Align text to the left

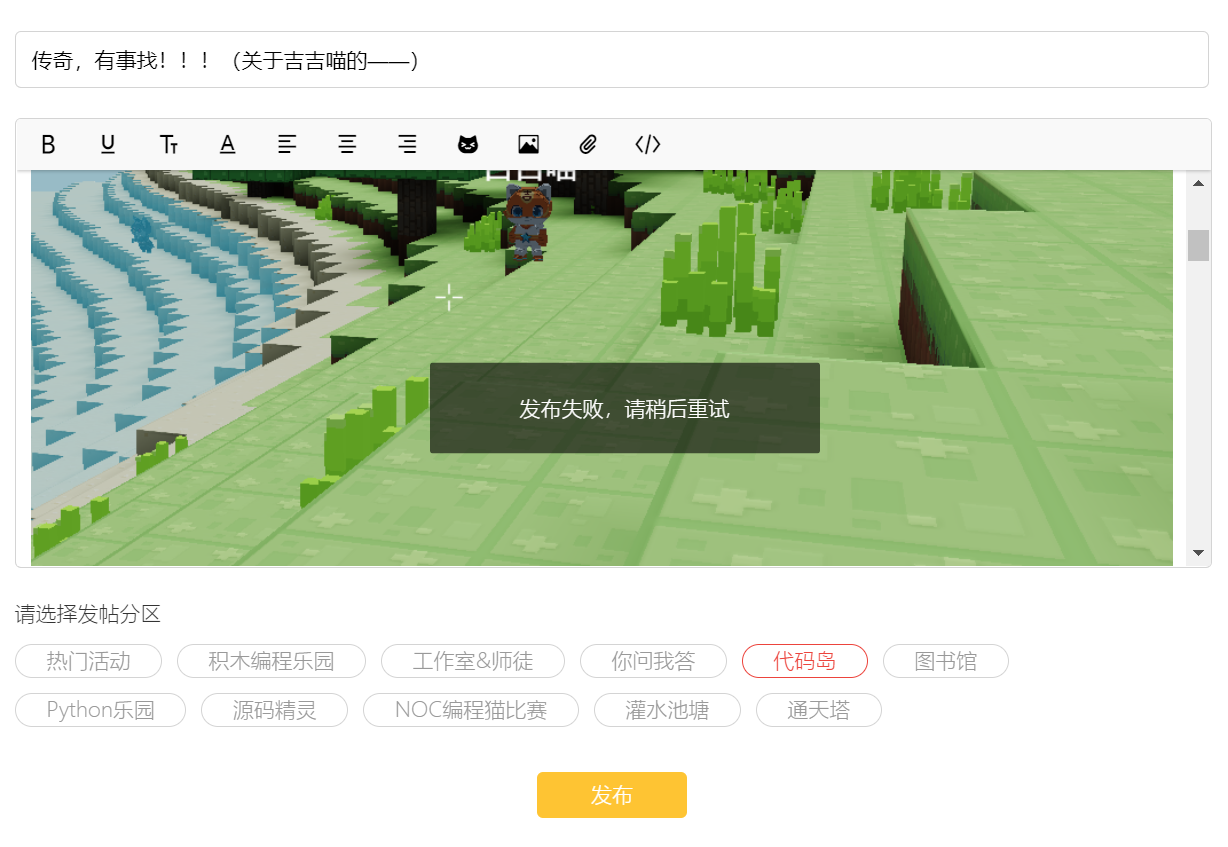(287, 144)
